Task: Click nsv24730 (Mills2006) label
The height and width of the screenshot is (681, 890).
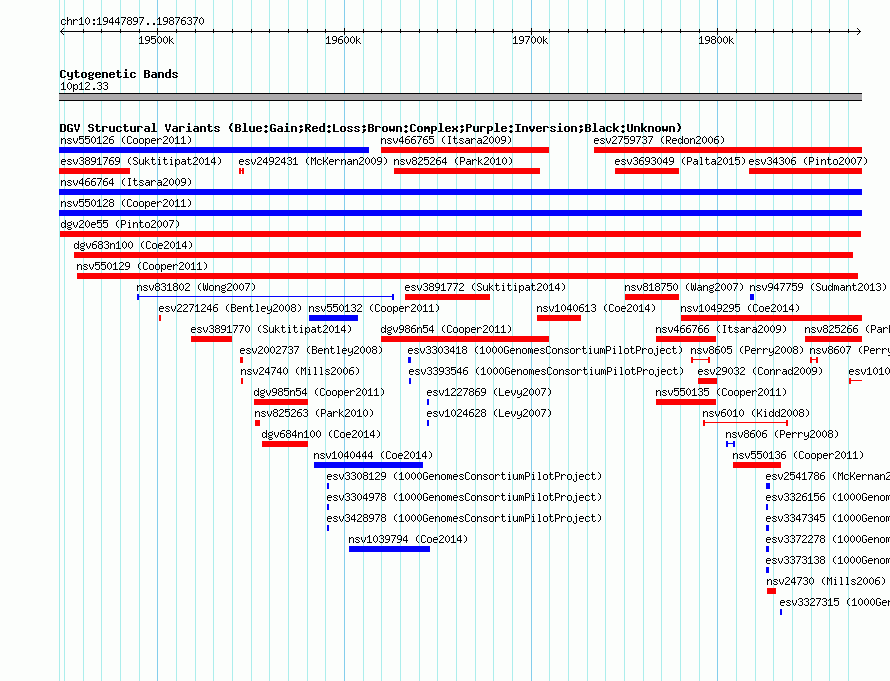Action: (826, 581)
